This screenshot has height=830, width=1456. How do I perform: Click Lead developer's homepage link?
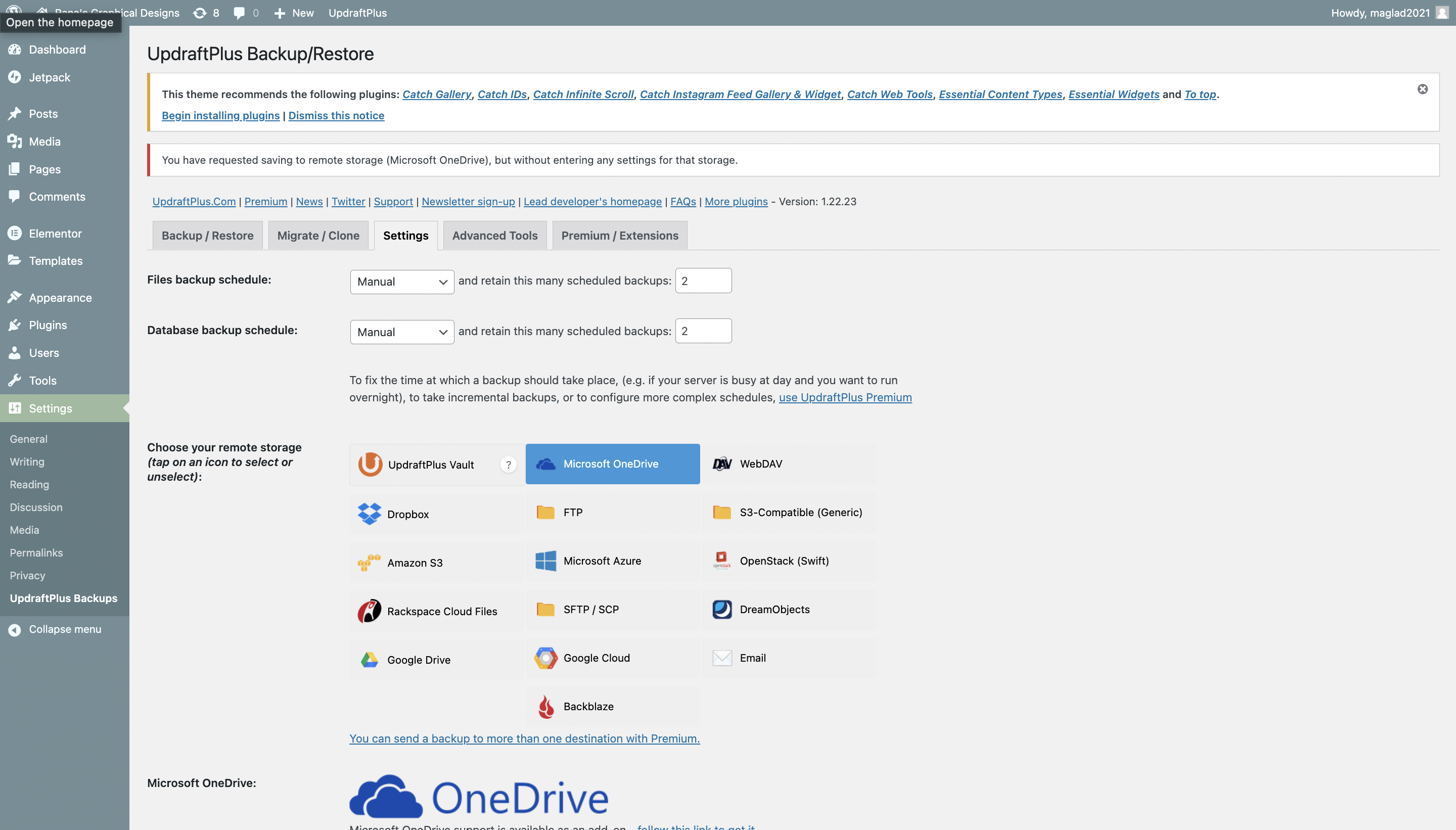593,201
